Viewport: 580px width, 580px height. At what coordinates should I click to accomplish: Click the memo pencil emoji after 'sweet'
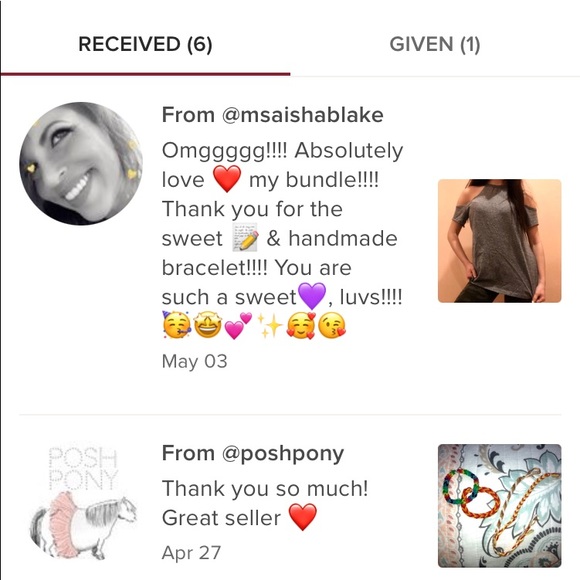tap(245, 237)
